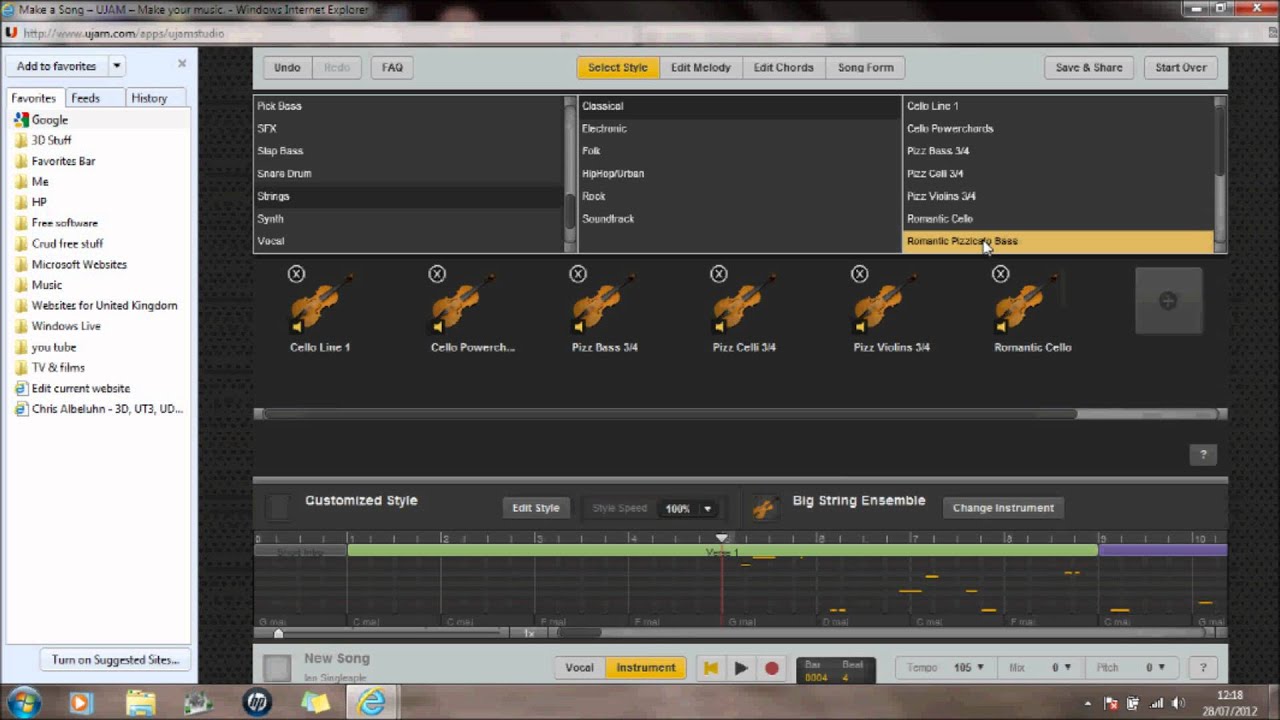Mute the Cello Line 1 track speaker

pos(297,326)
